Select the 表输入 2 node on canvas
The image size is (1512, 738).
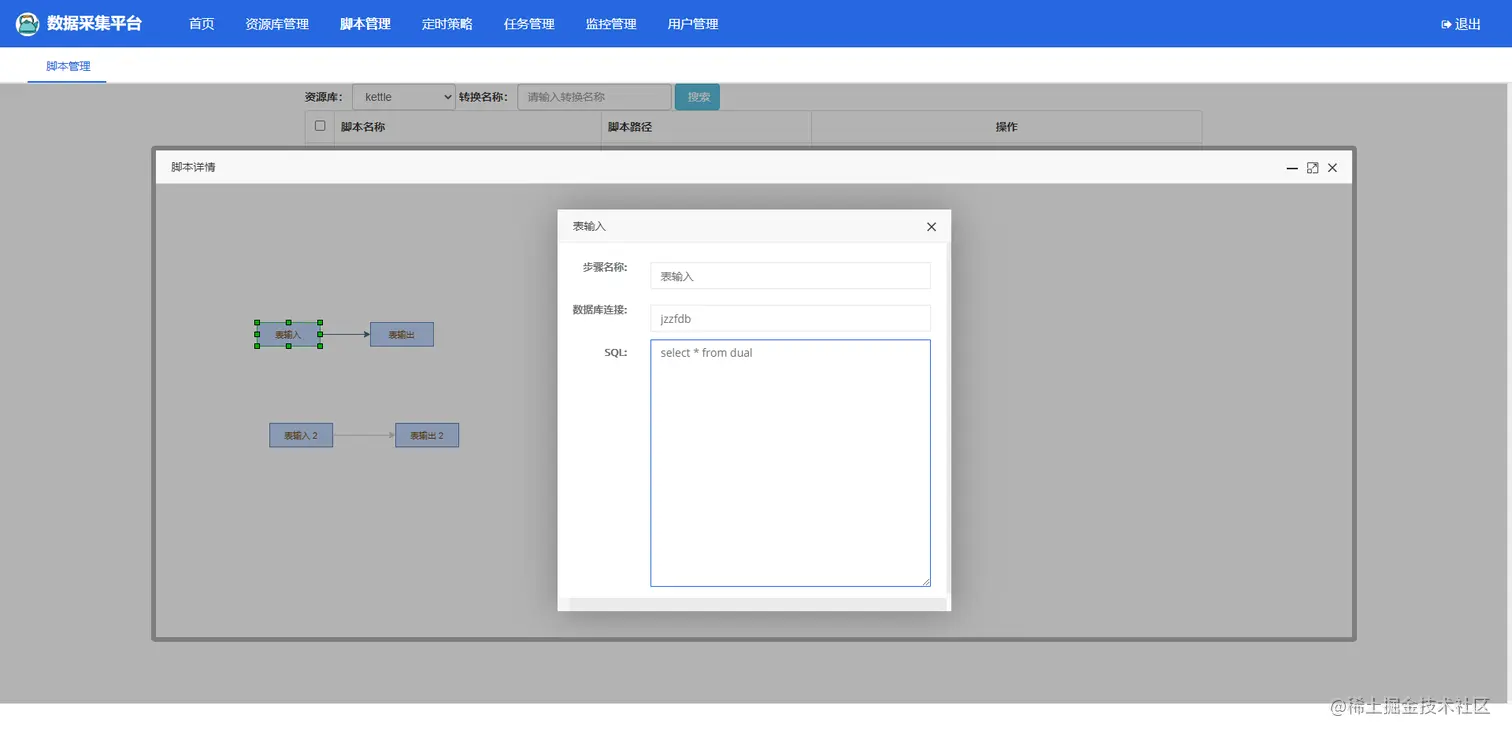[x=301, y=435]
